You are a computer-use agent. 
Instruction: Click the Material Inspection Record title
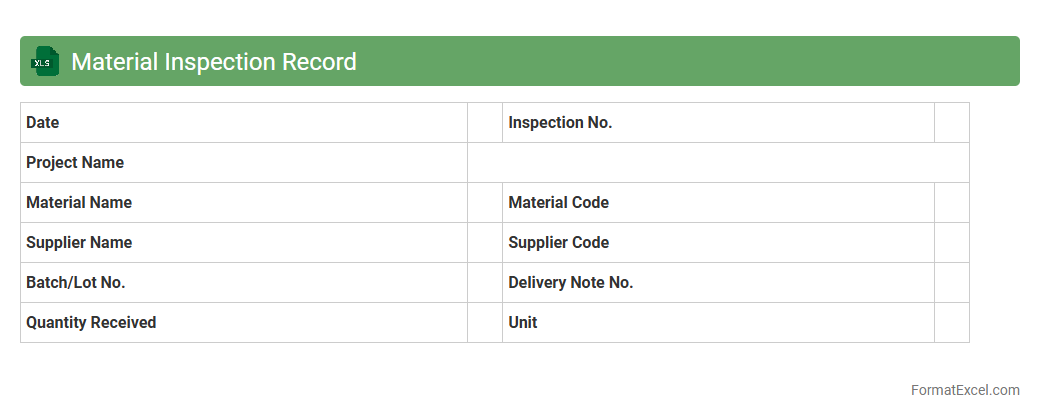214,62
